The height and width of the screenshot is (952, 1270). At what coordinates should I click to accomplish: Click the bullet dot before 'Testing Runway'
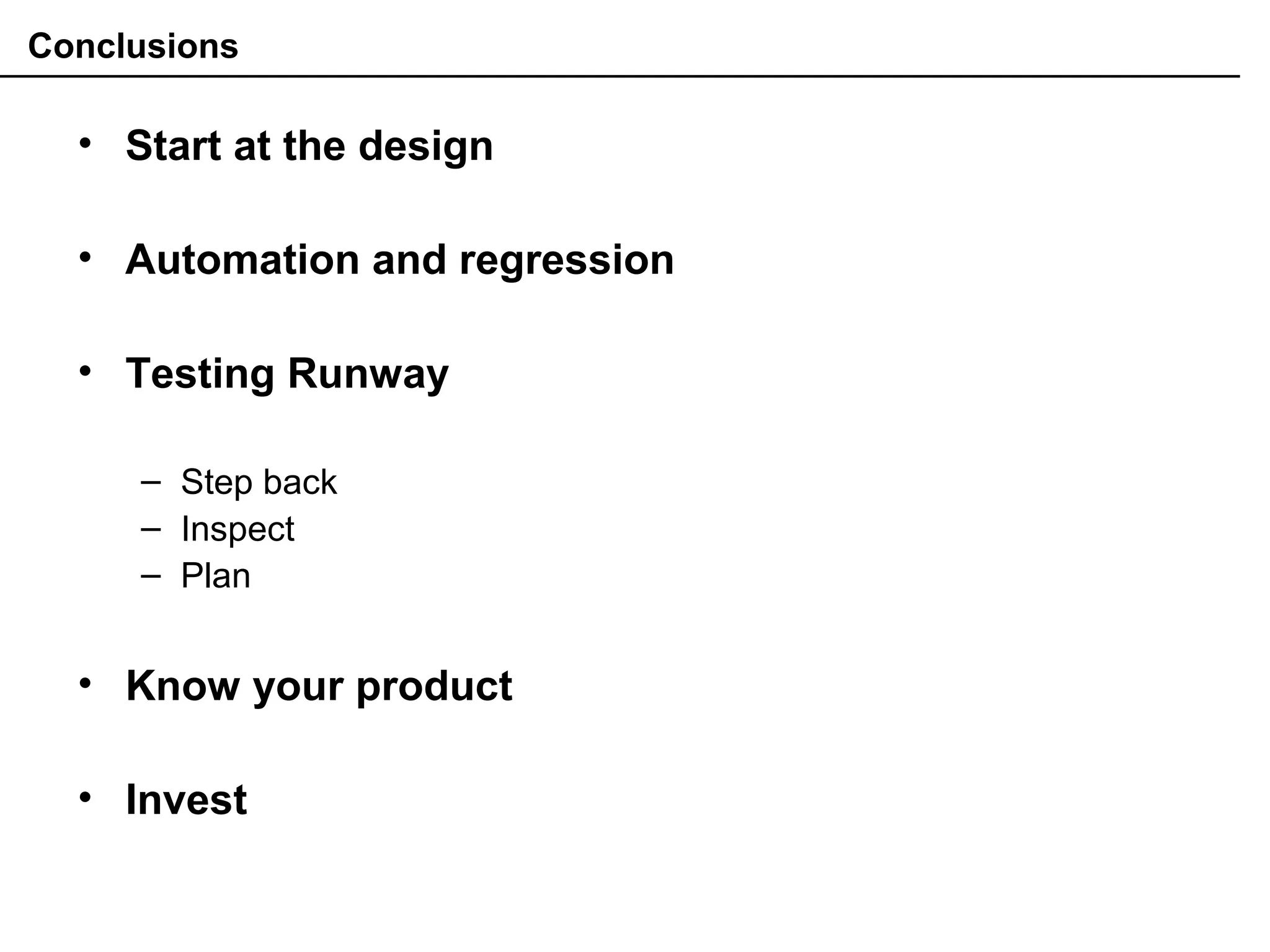point(86,371)
